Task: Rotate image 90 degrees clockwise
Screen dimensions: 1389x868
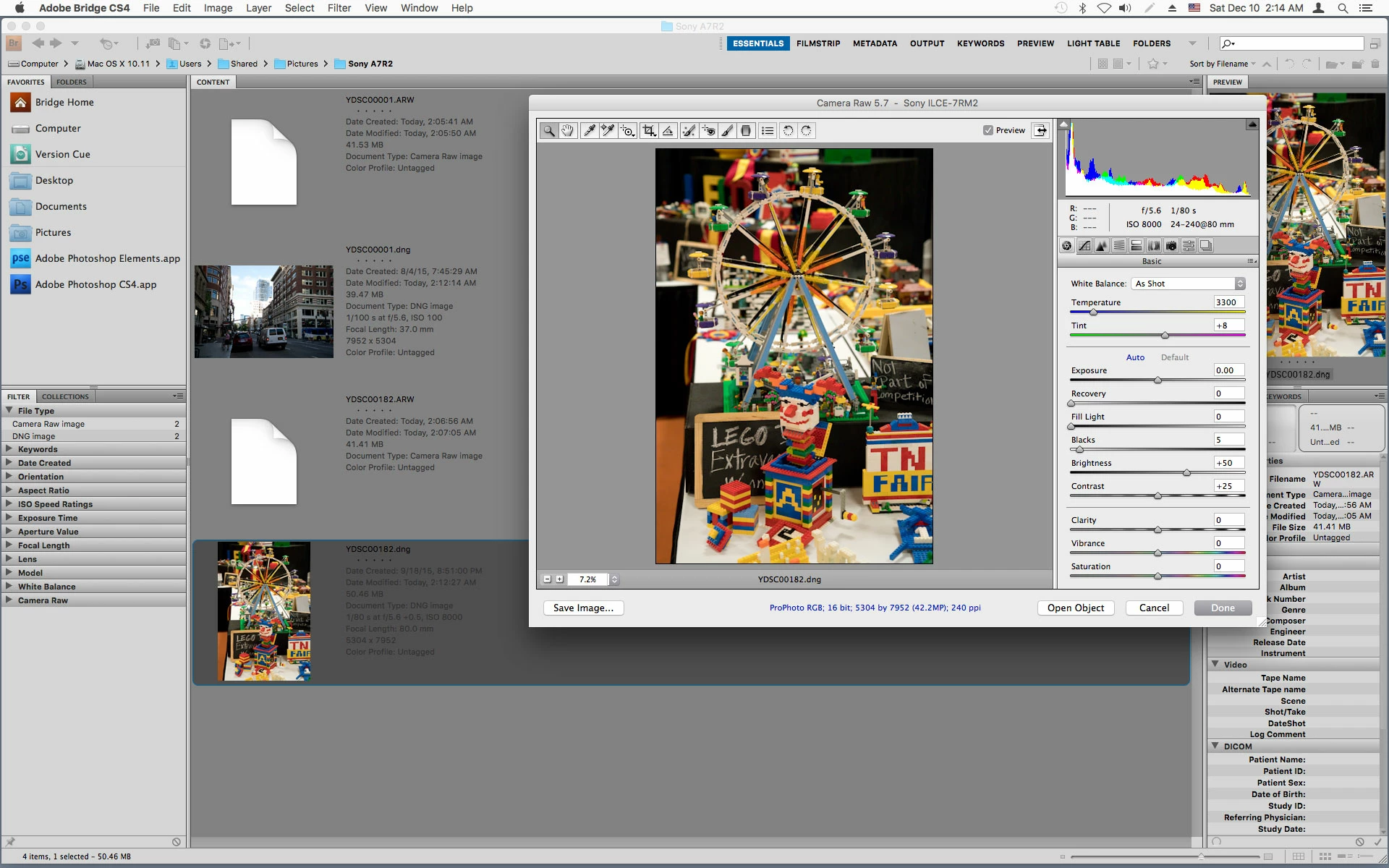Action: coord(806,131)
